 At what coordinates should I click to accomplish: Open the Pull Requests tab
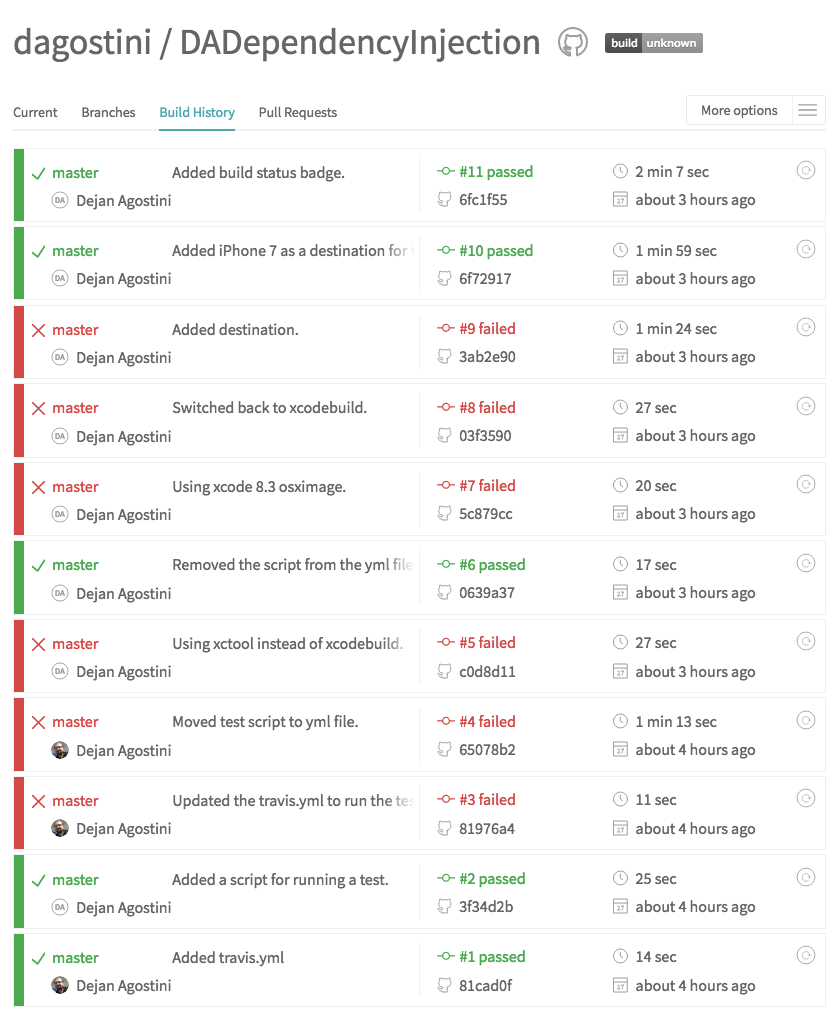[298, 113]
